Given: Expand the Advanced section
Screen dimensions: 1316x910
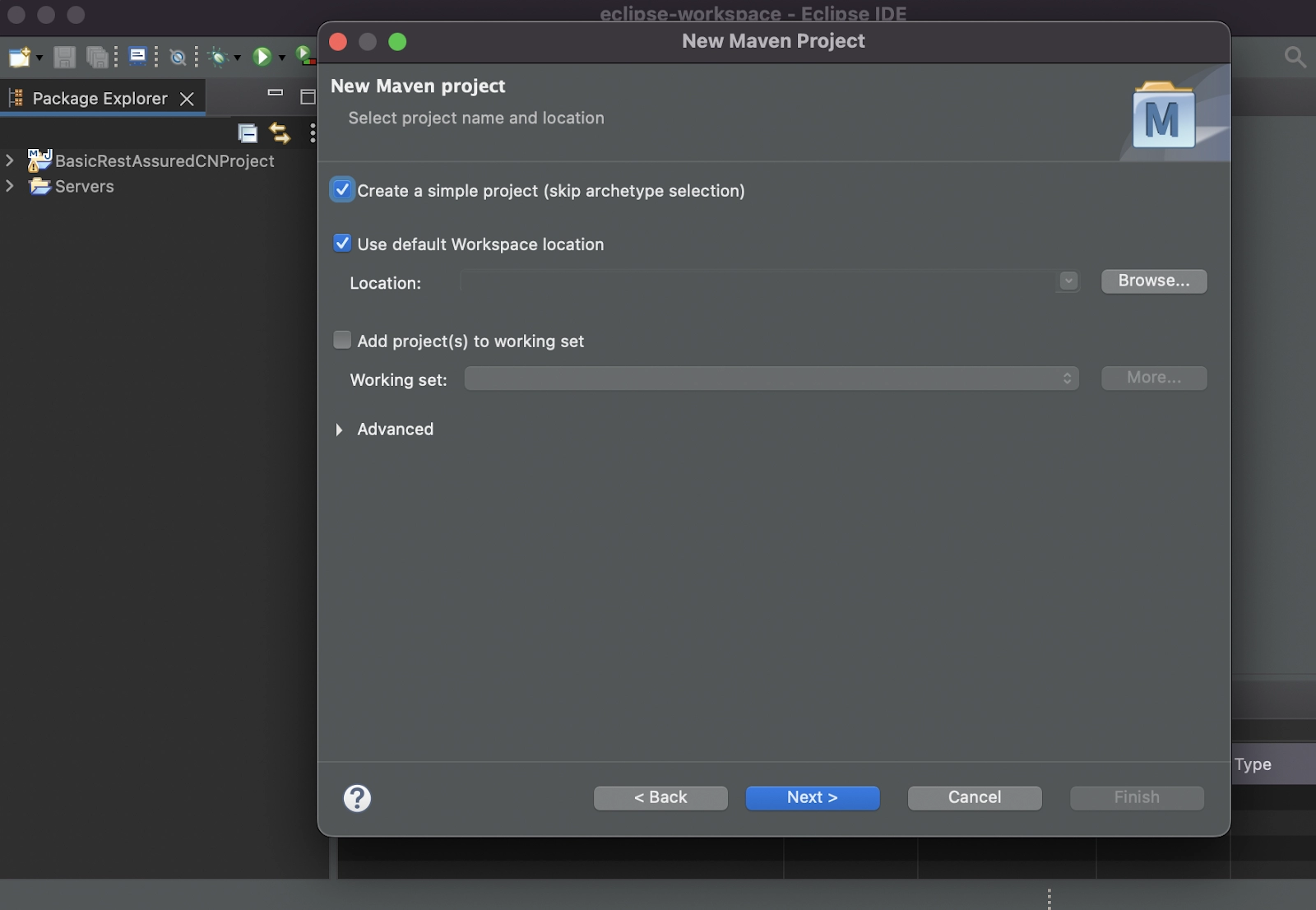Looking at the screenshot, I should point(339,429).
